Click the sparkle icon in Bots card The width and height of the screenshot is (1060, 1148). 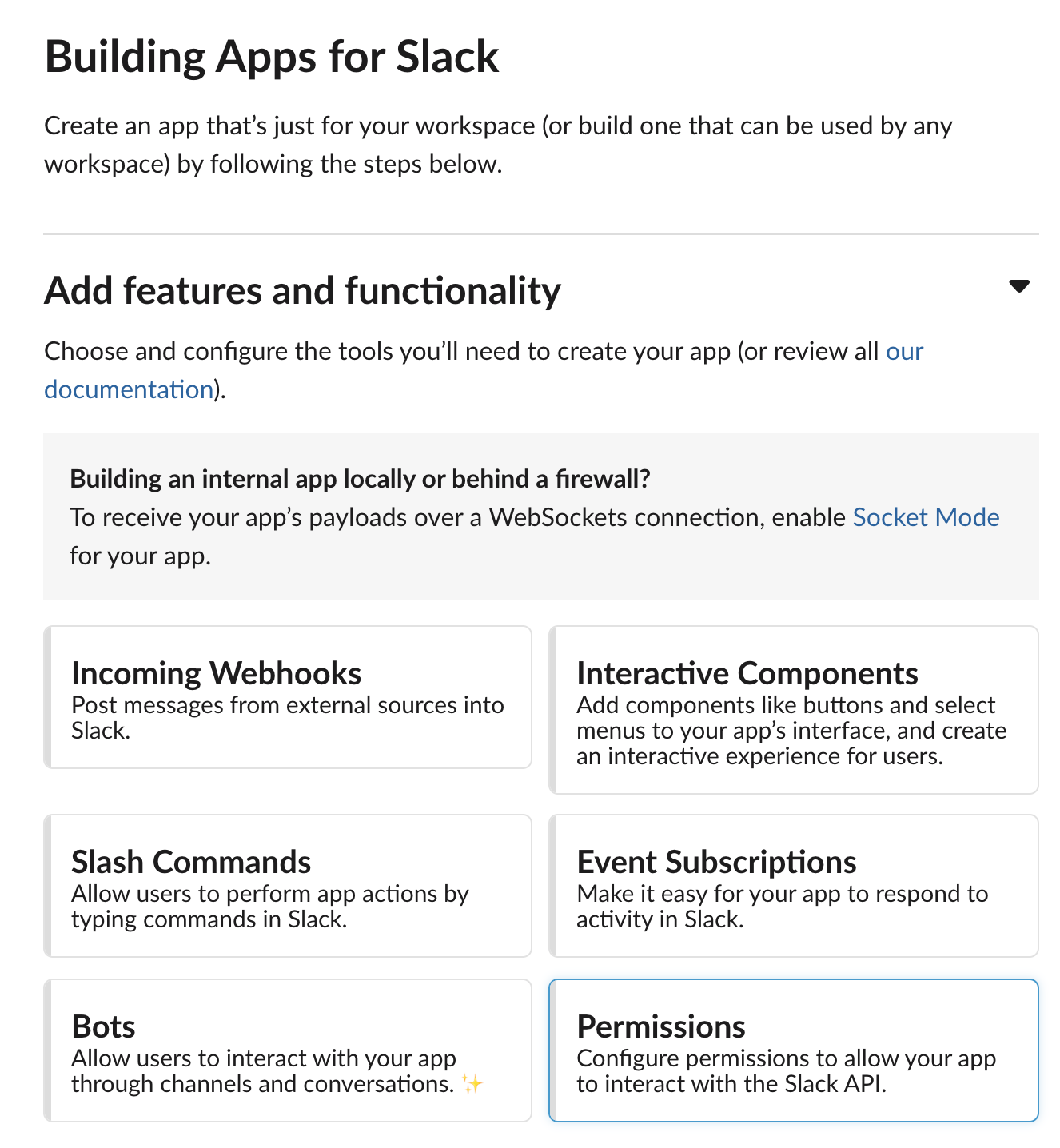472,1084
